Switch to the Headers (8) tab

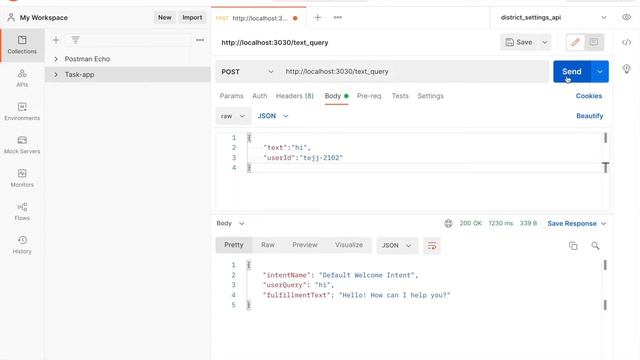click(295, 96)
